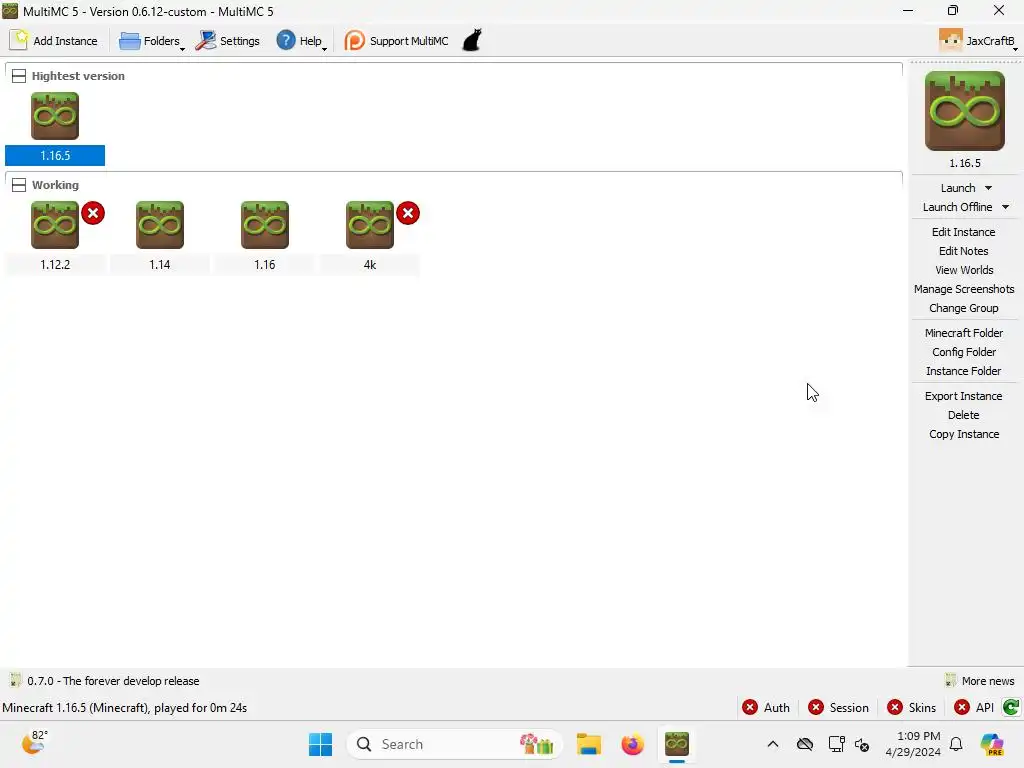Click Export Instance
The width and height of the screenshot is (1024, 768).
coord(963,396)
